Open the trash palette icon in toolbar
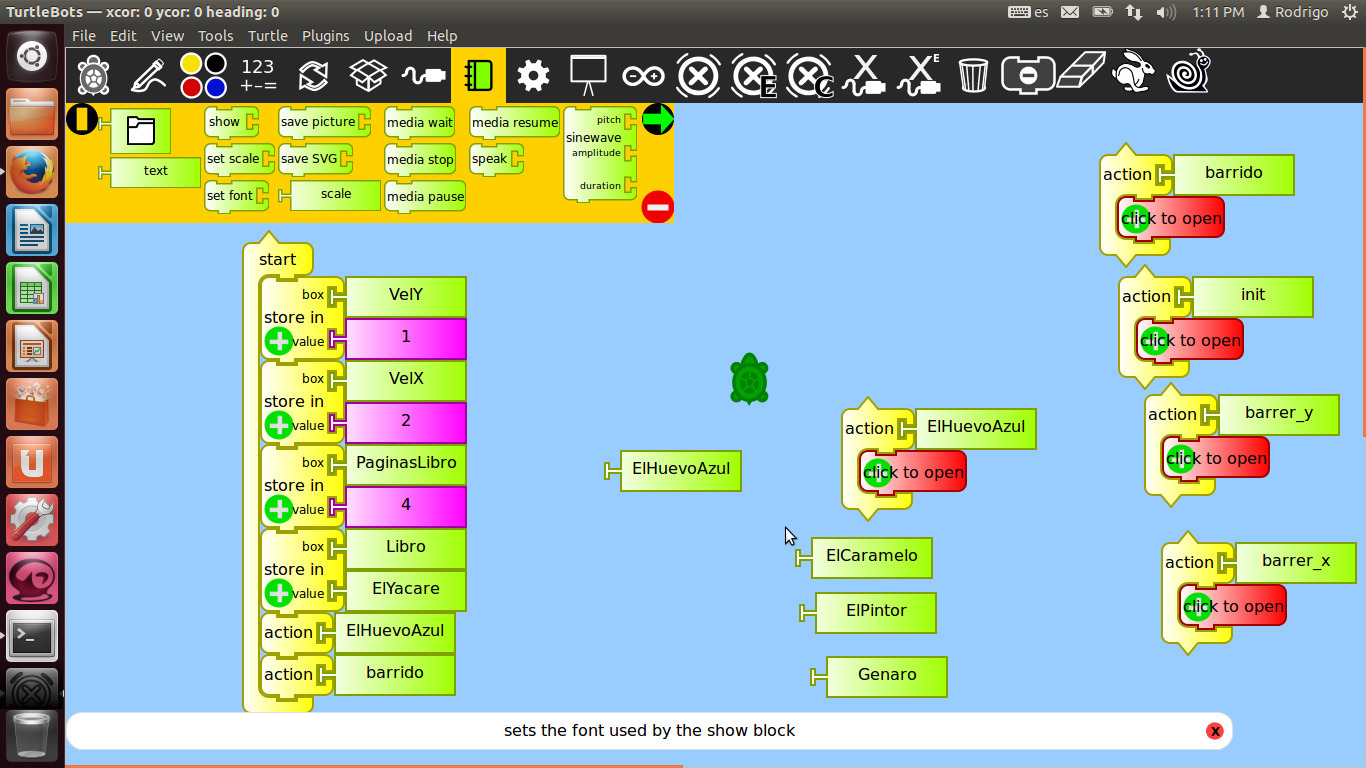This screenshot has width=1366, height=768. (x=973, y=75)
